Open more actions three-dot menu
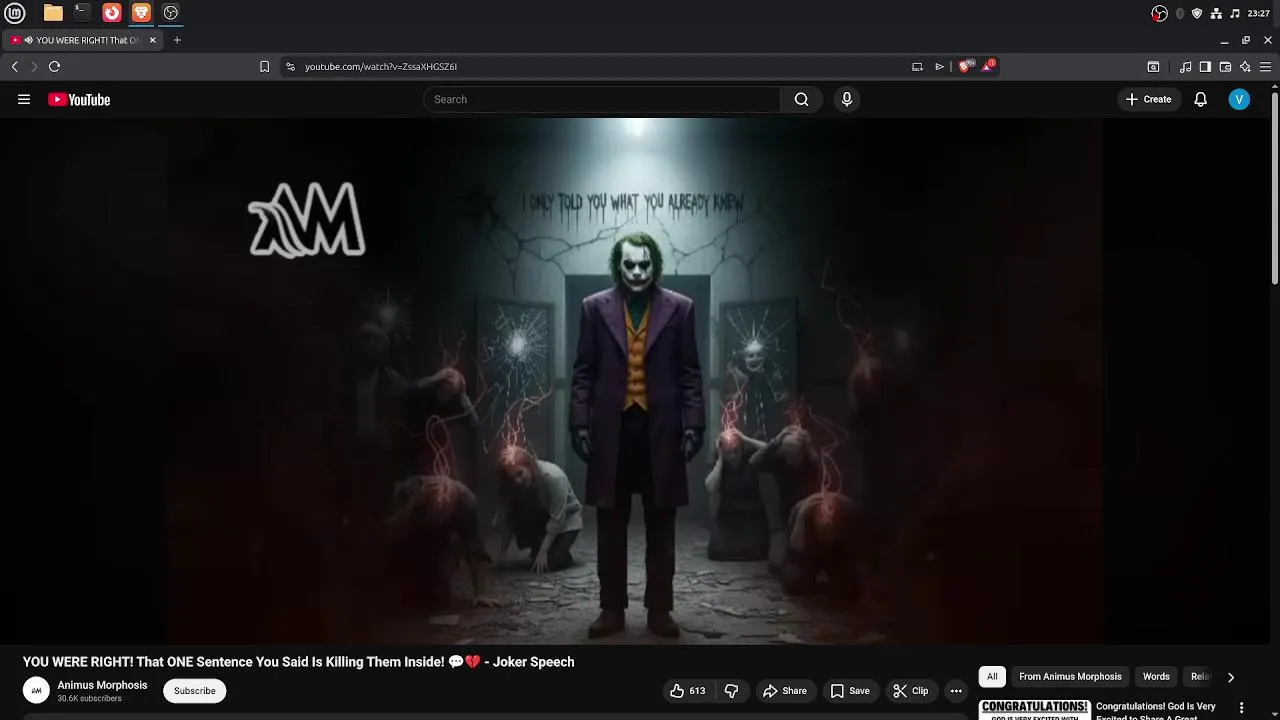 [x=956, y=691]
